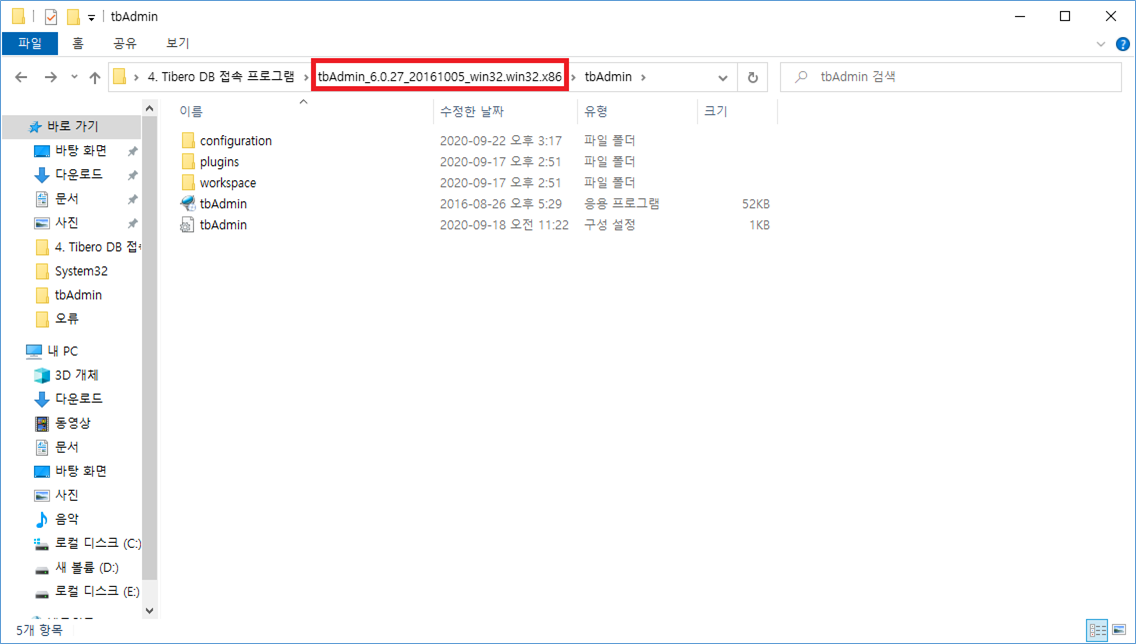Viewport: 1136px width, 644px height.
Task: Open 로컬 디스크 (E:) drive
Action: point(97,591)
